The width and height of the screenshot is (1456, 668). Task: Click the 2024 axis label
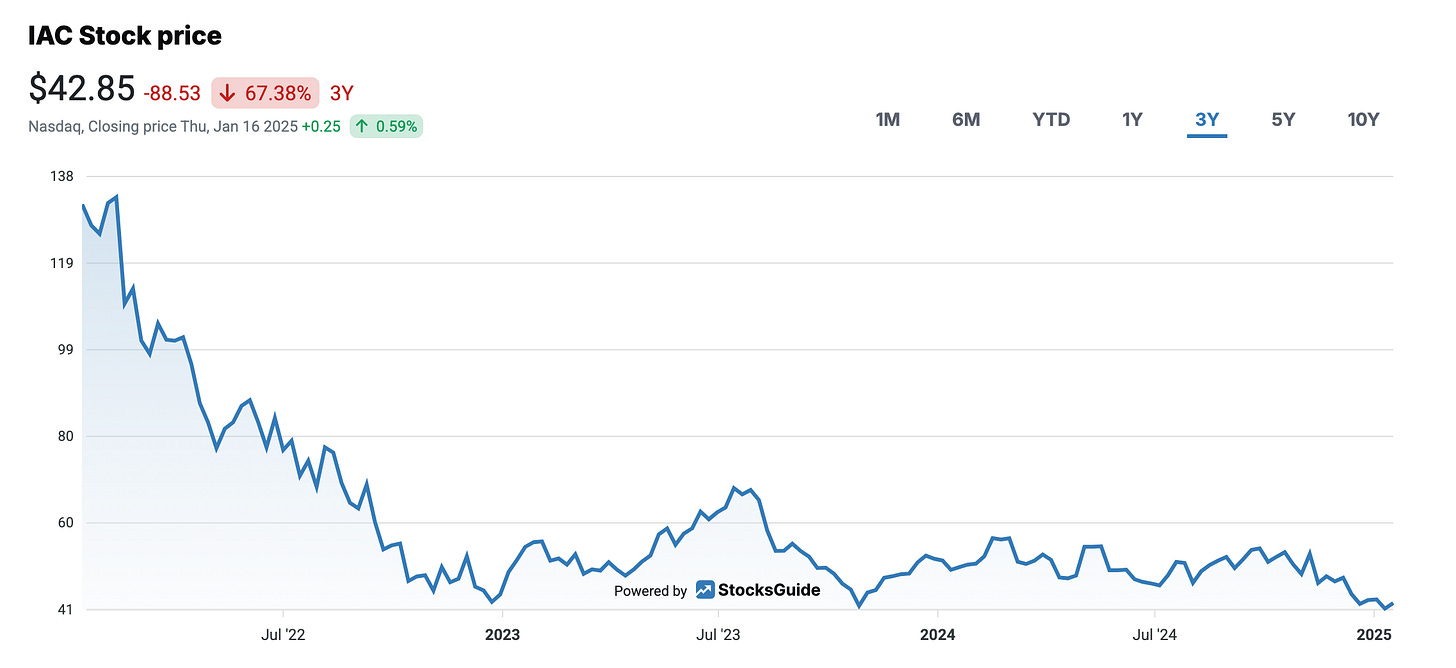click(937, 634)
